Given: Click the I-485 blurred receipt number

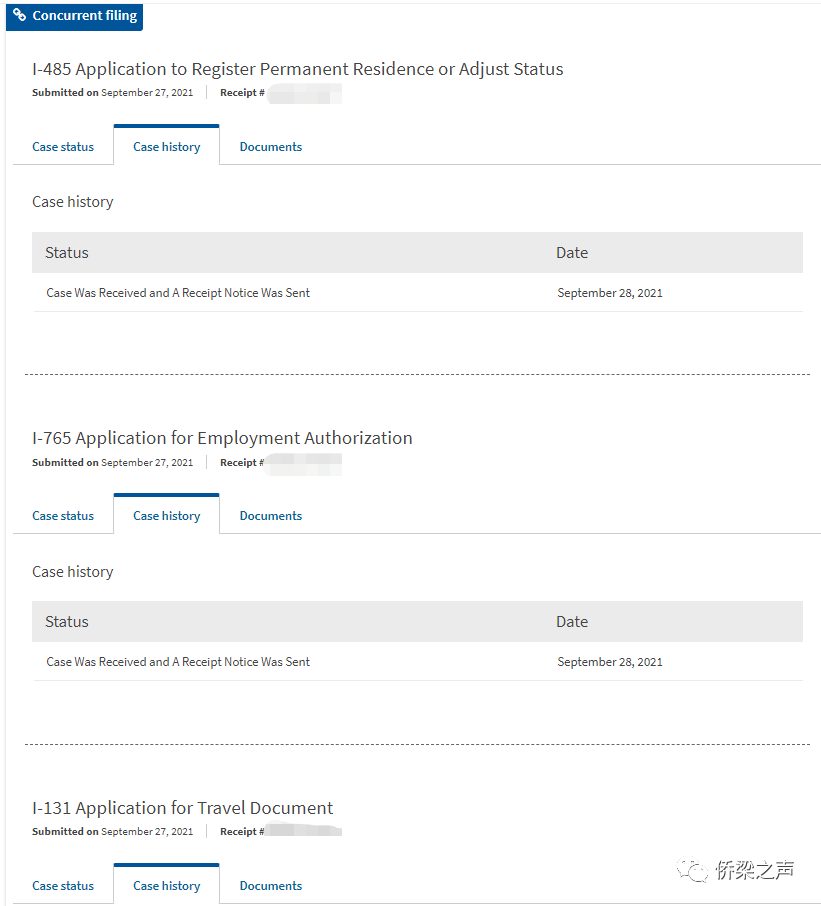Looking at the screenshot, I should (304, 93).
